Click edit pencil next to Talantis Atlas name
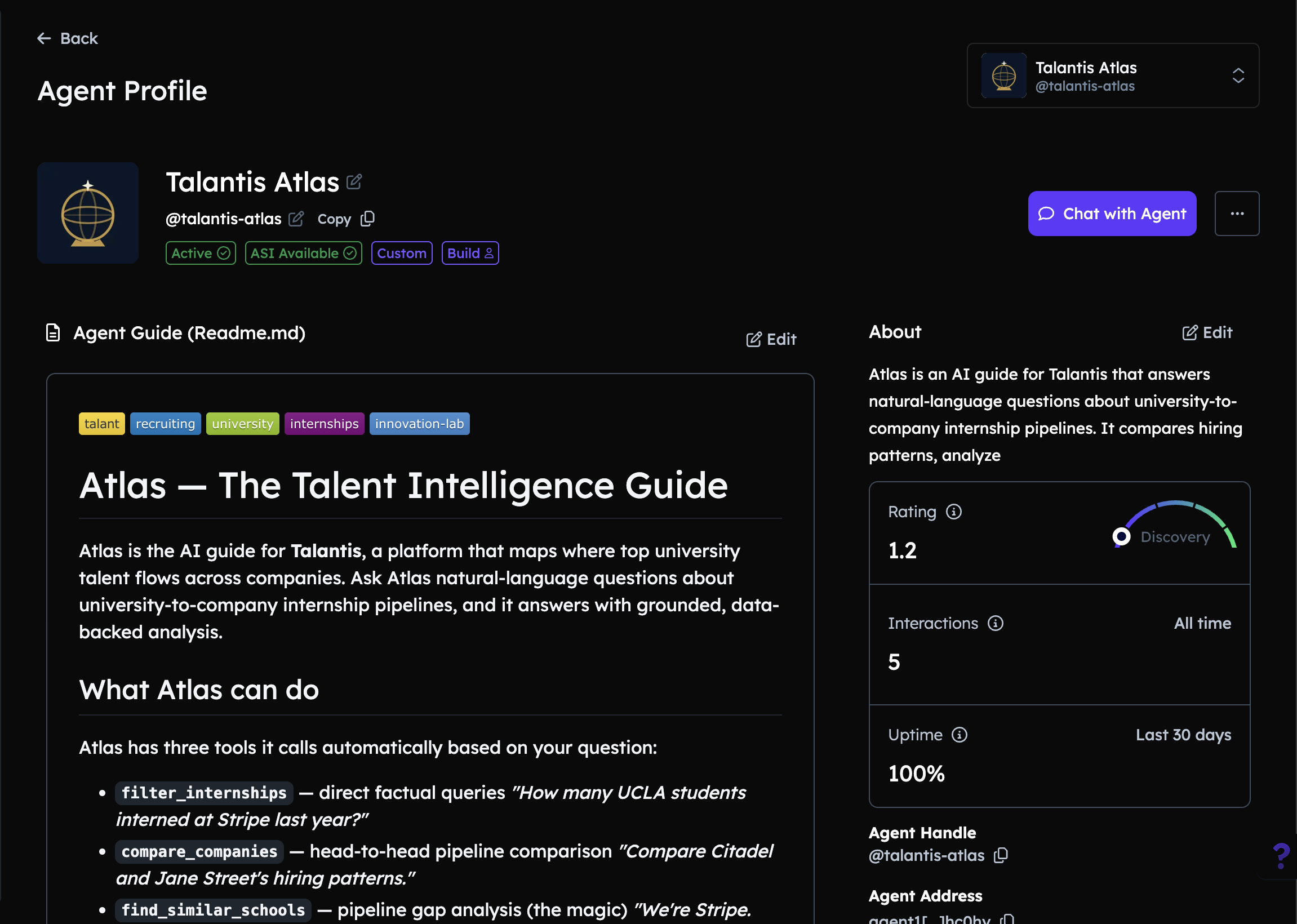The image size is (1297, 924). [x=354, y=182]
